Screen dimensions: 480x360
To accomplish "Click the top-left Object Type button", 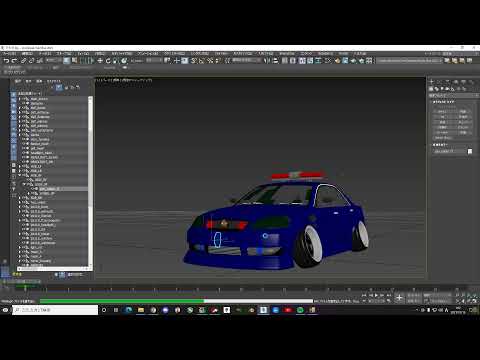I will click(x=442, y=111).
